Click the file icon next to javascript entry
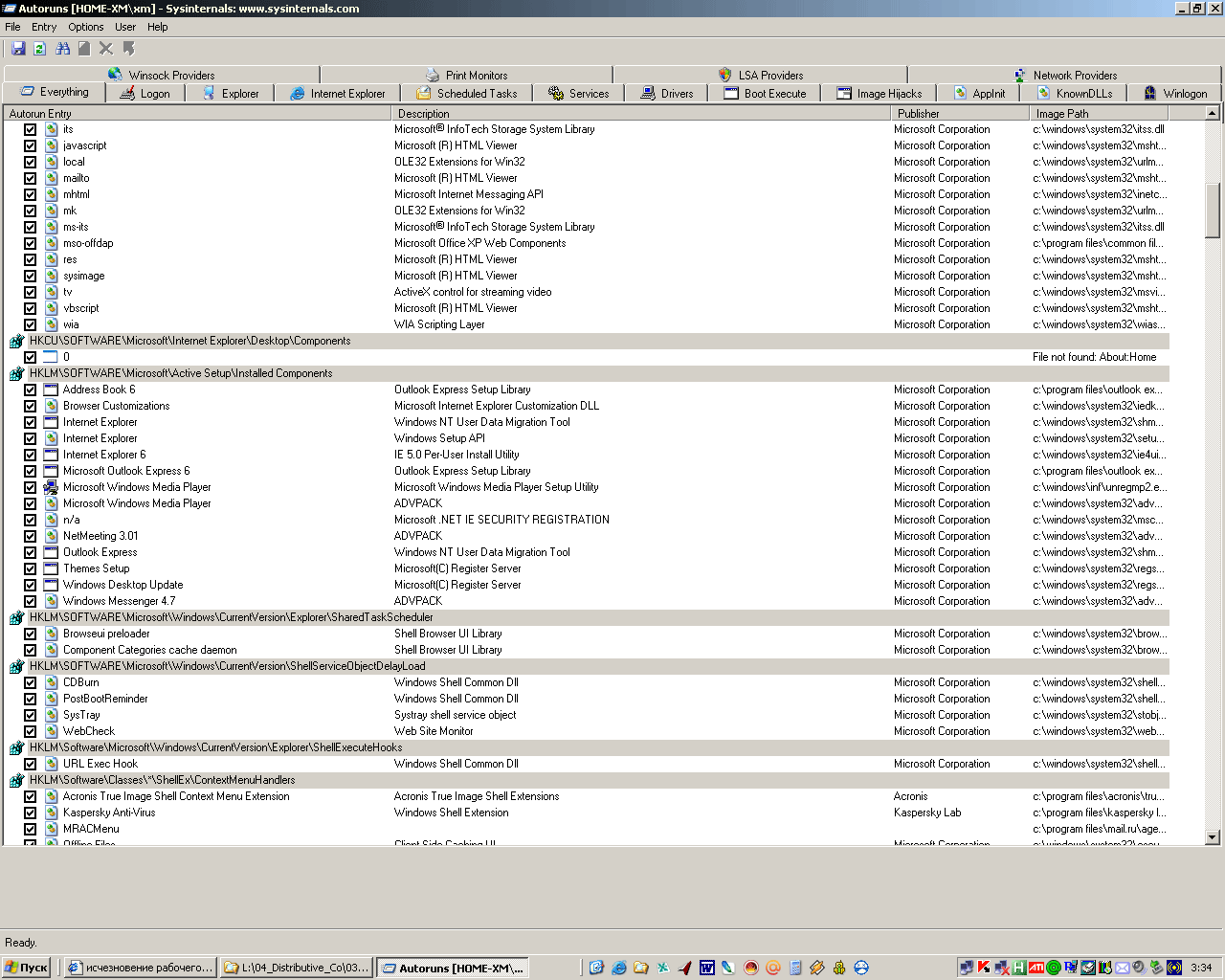The width and height of the screenshot is (1225, 980). click(51, 146)
